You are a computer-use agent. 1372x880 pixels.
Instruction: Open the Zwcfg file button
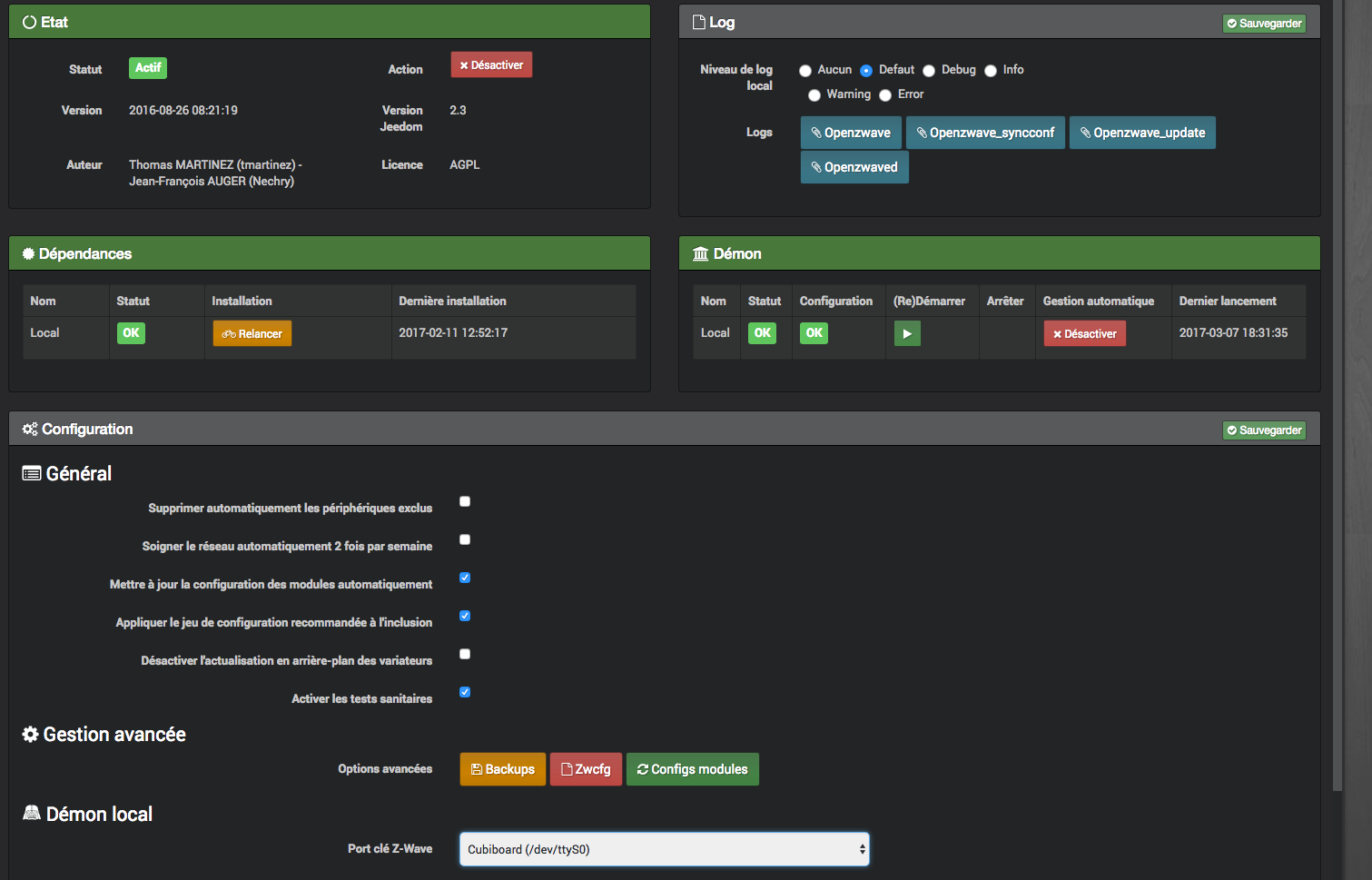[587, 769]
